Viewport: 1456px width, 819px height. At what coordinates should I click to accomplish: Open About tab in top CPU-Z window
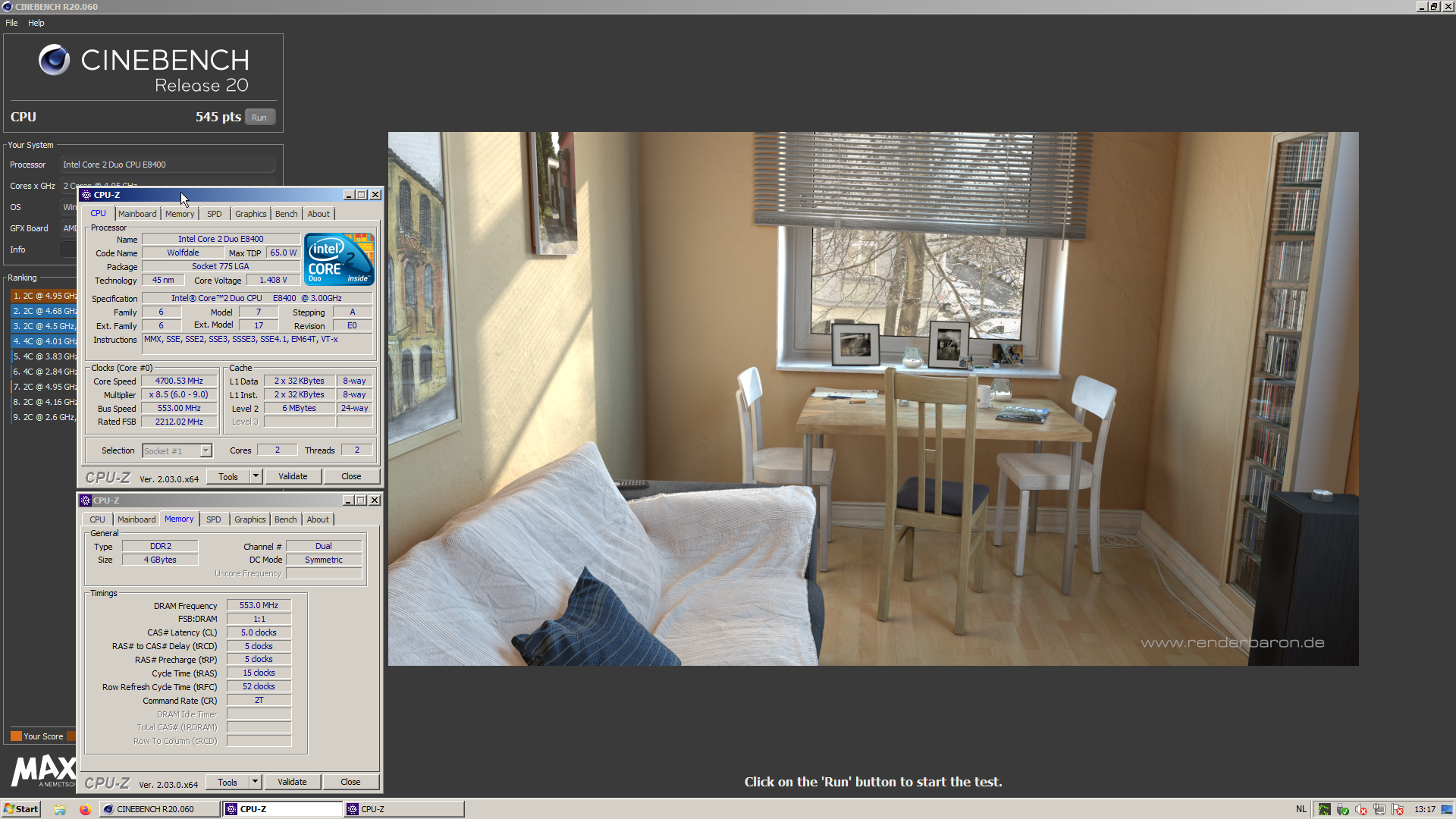(318, 214)
